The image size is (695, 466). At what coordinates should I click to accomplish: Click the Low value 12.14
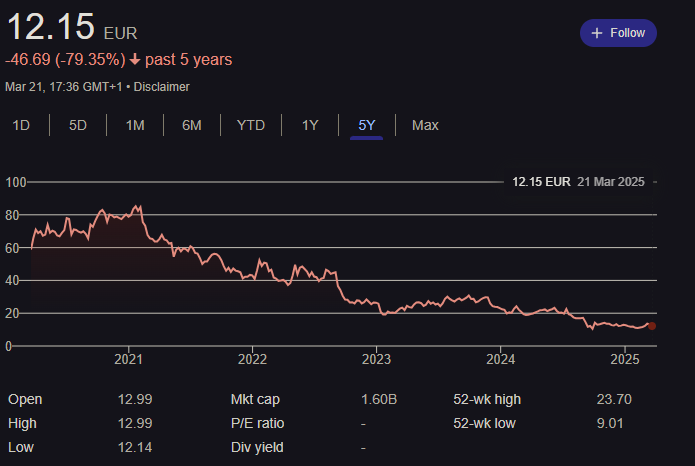(x=135, y=447)
